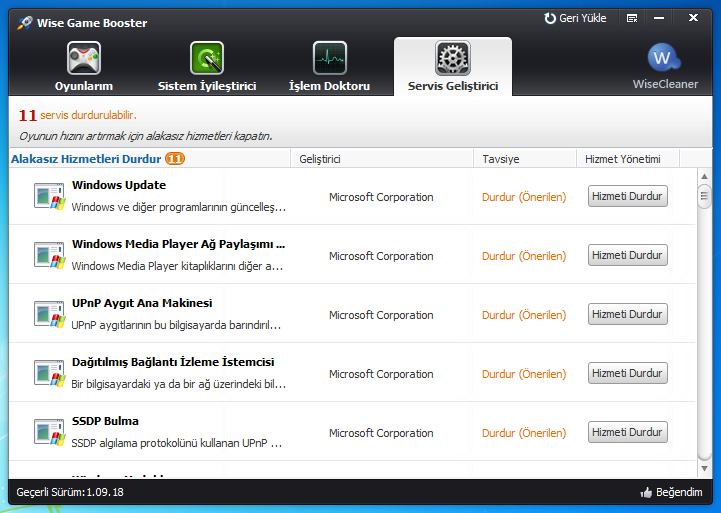This screenshot has height=513, width=721.
Task: Click the Beğendim like button
Action: point(671,492)
